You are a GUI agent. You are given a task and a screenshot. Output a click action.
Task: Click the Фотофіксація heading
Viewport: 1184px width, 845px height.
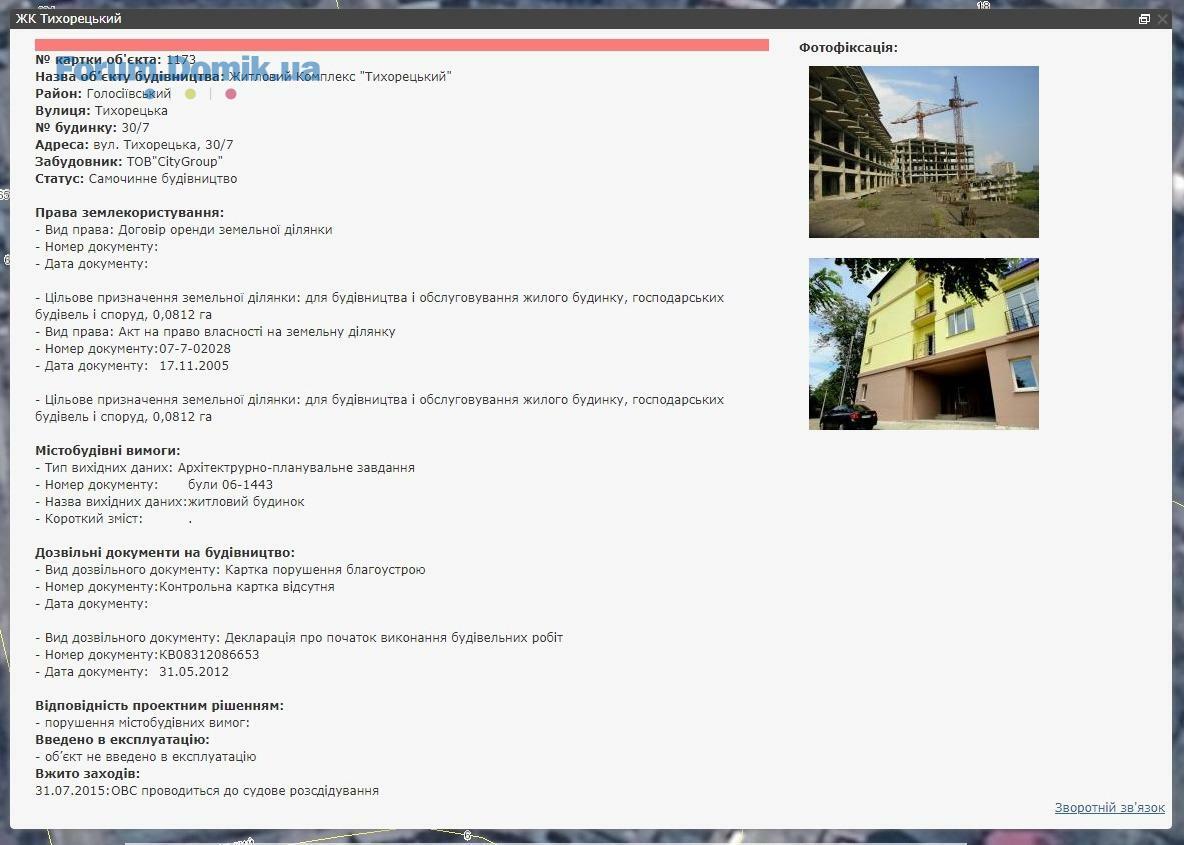click(848, 48)
